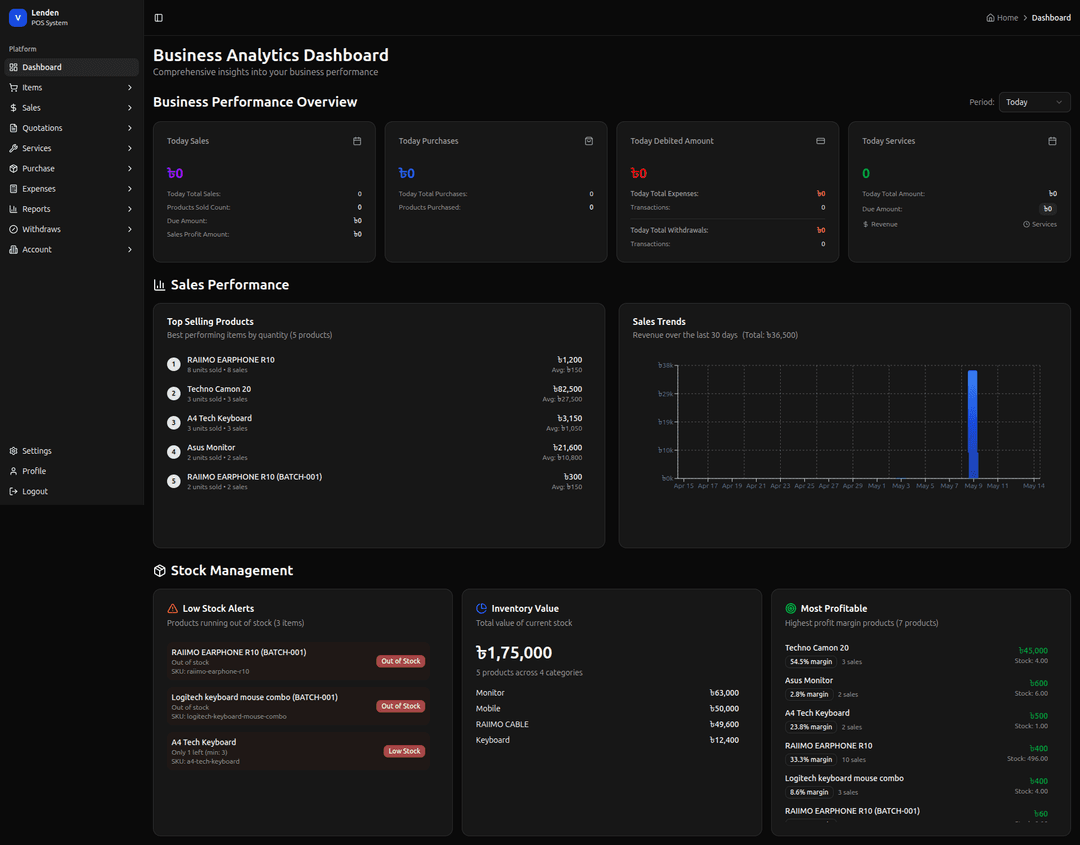Expand the Purchase submenu chevron
The image size is (1080, 845).
[129, 168]
